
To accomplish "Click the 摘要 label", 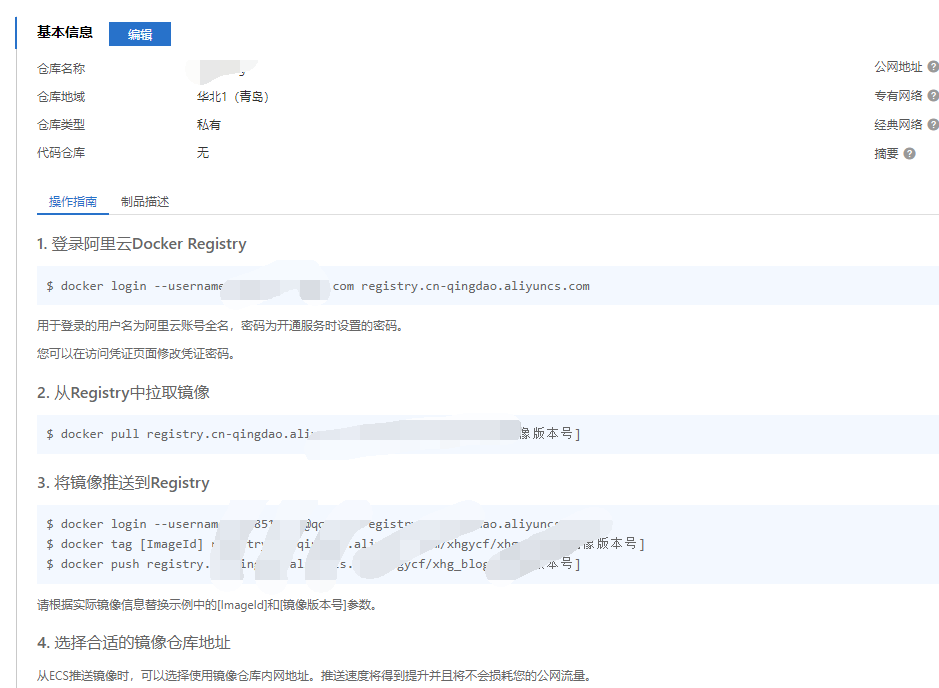I will coord(886,154).
